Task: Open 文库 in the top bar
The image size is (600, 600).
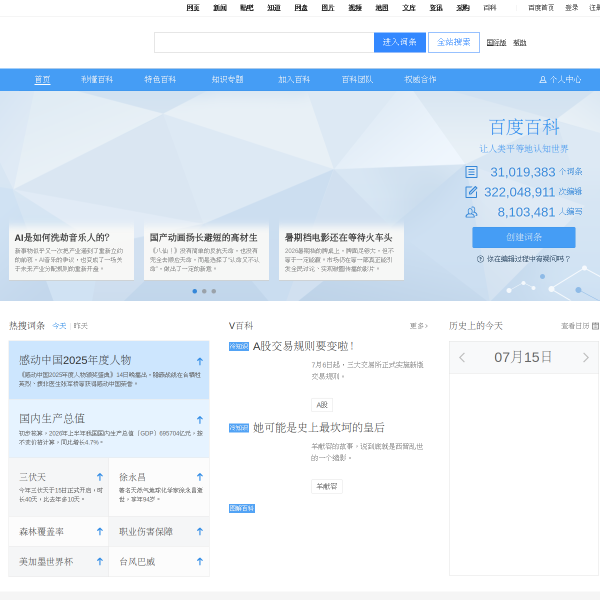Action: pyautogui.click(x=409, y=8)
